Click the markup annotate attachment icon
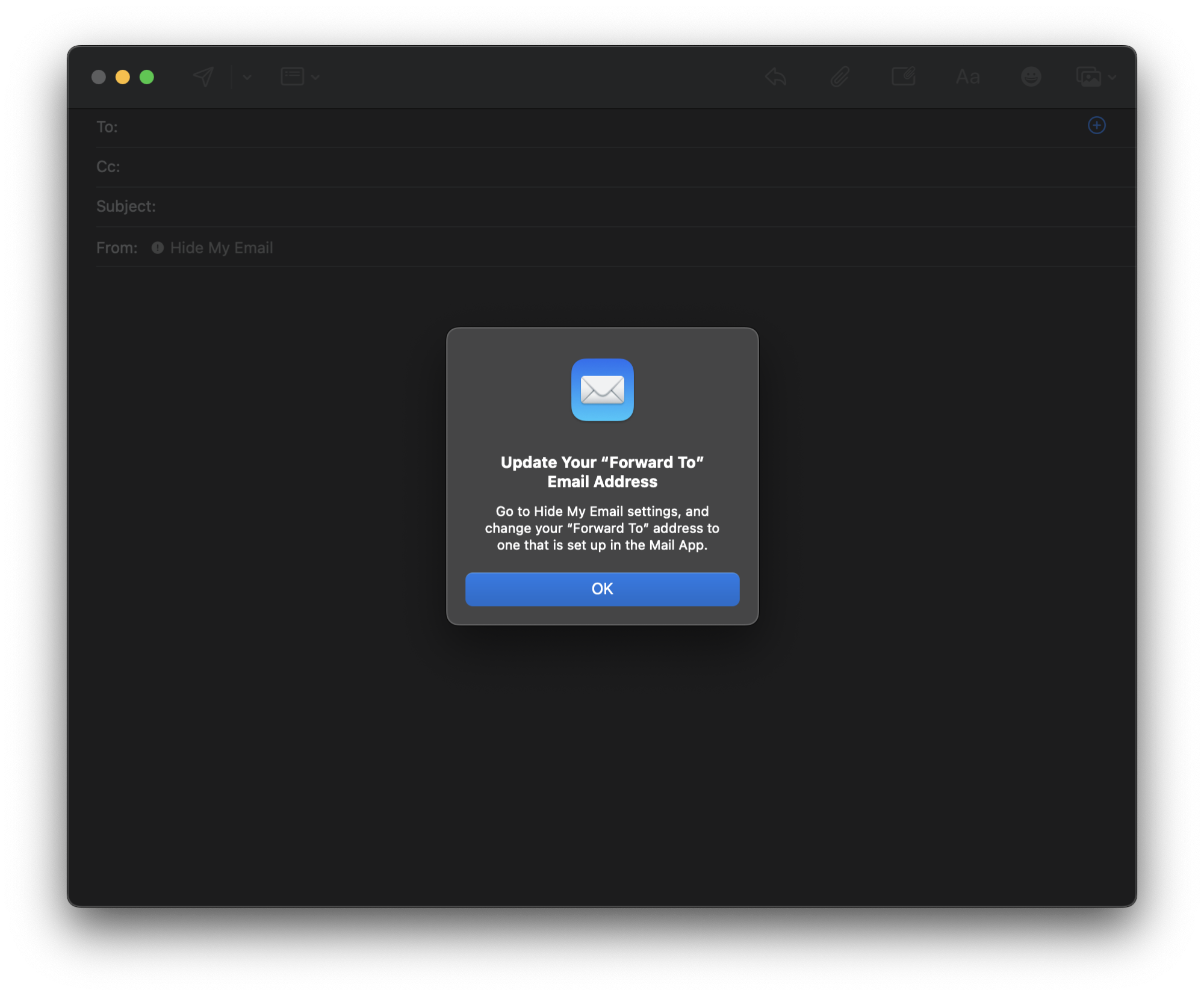1204x996 pixels. [x=904, y=76]
